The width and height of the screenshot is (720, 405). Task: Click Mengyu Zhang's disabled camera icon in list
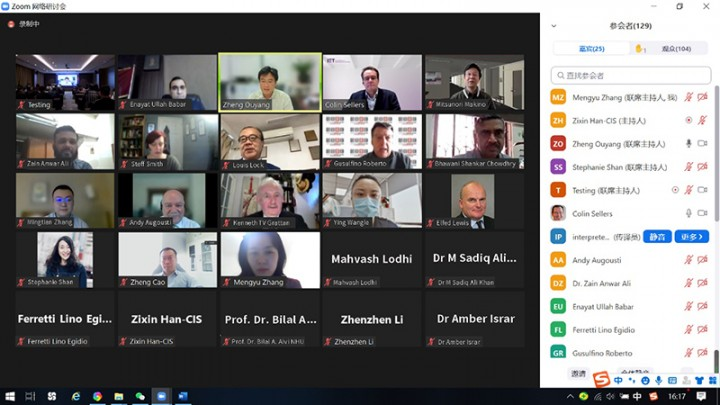point(702,97)
